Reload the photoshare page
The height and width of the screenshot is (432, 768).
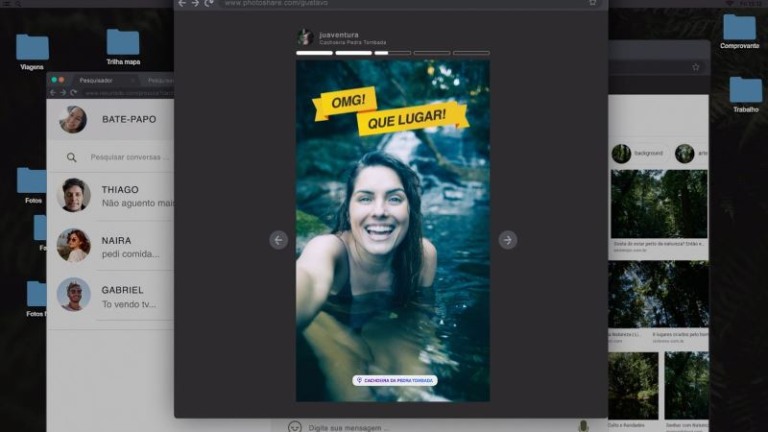coord(209,3)
